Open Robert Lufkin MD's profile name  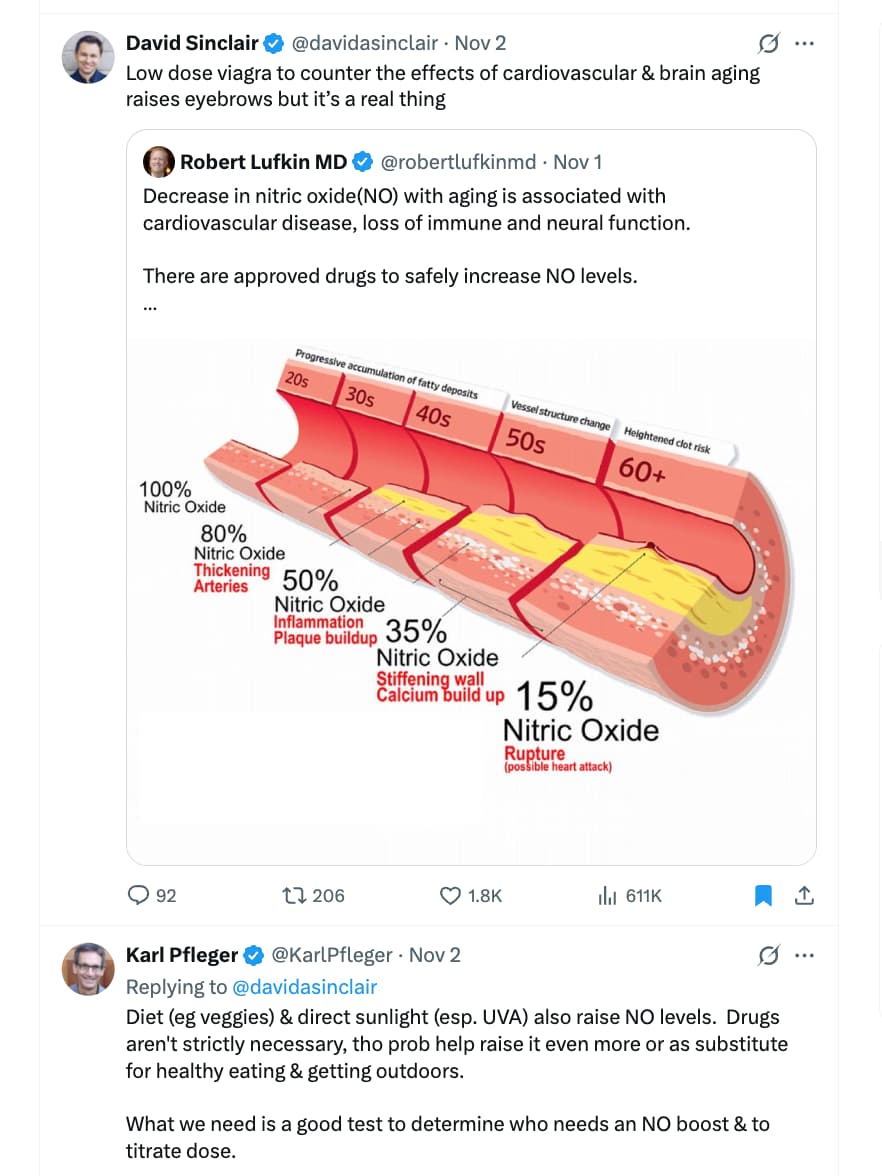click(263, 162)
